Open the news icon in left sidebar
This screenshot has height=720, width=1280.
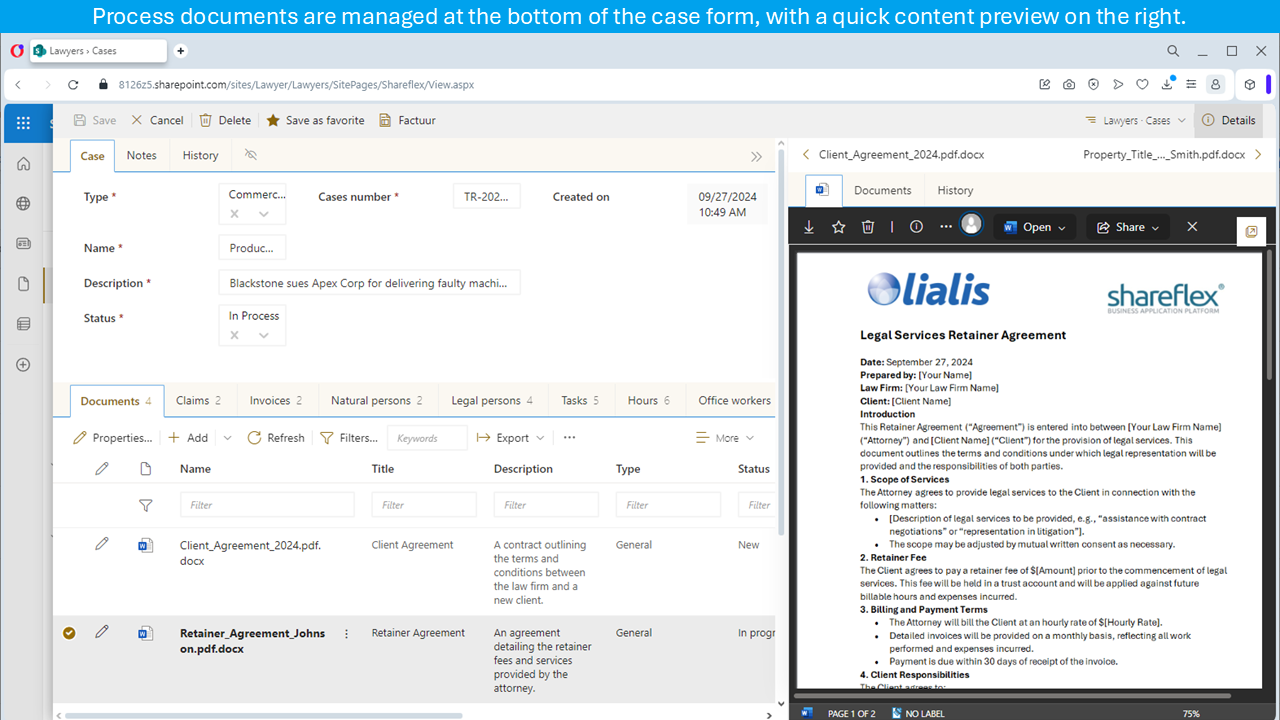pyautogui.click(x=24, y=244)
